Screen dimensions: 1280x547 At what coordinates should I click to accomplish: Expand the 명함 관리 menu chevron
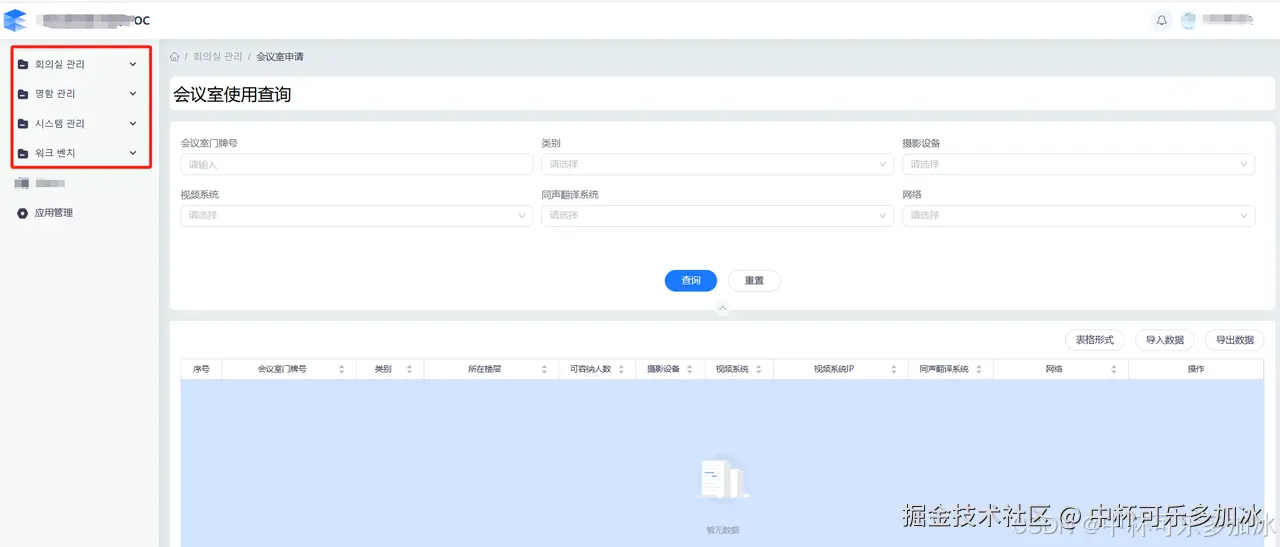(x=133, y=94)
